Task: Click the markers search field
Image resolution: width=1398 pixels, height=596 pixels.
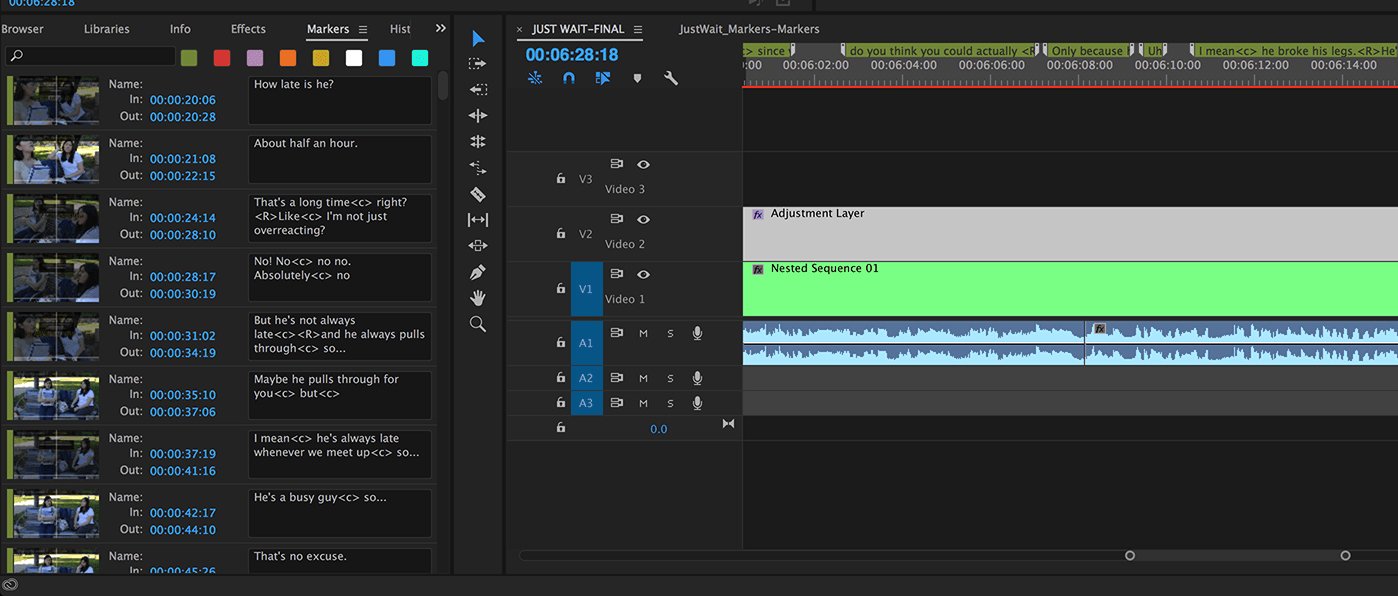Action: click(90, 57)
